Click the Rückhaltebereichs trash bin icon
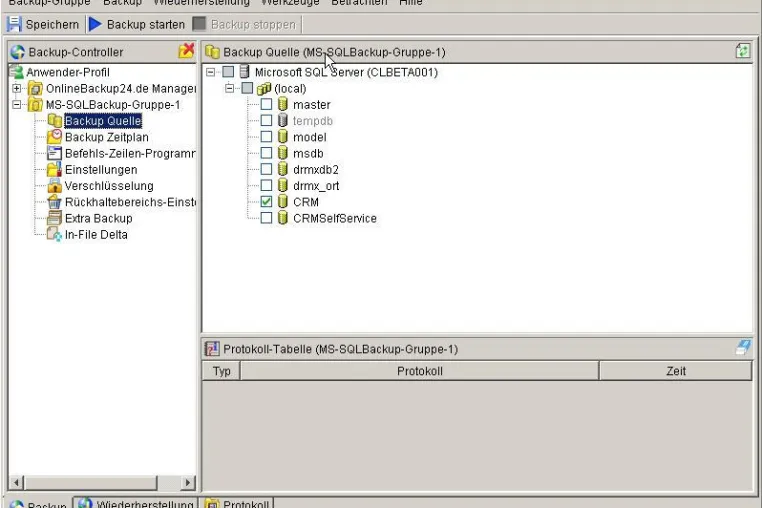The width and height of the screenshot is (762, 508). (x=54, y=202)
